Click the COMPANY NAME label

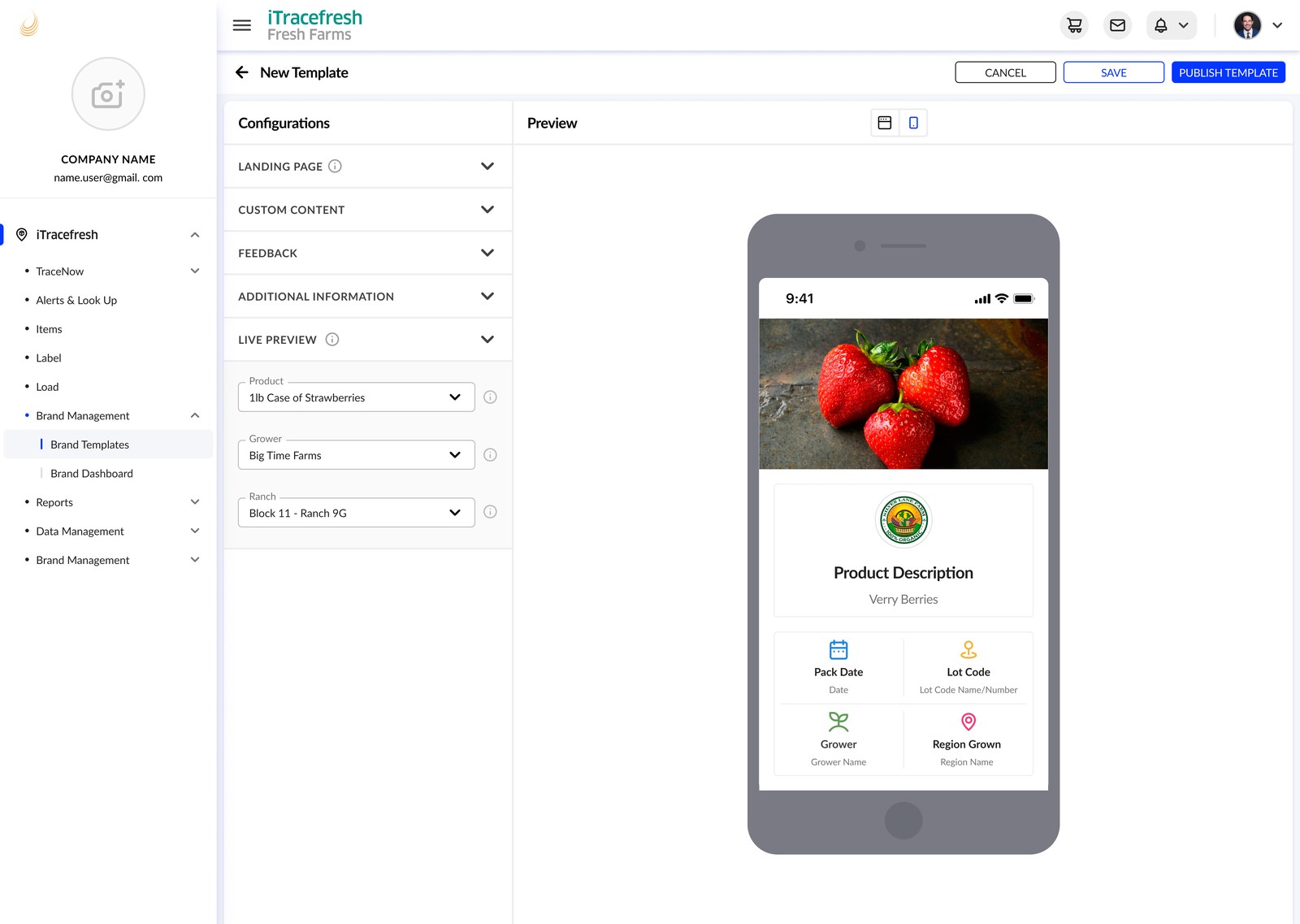[x=108, y=159]
